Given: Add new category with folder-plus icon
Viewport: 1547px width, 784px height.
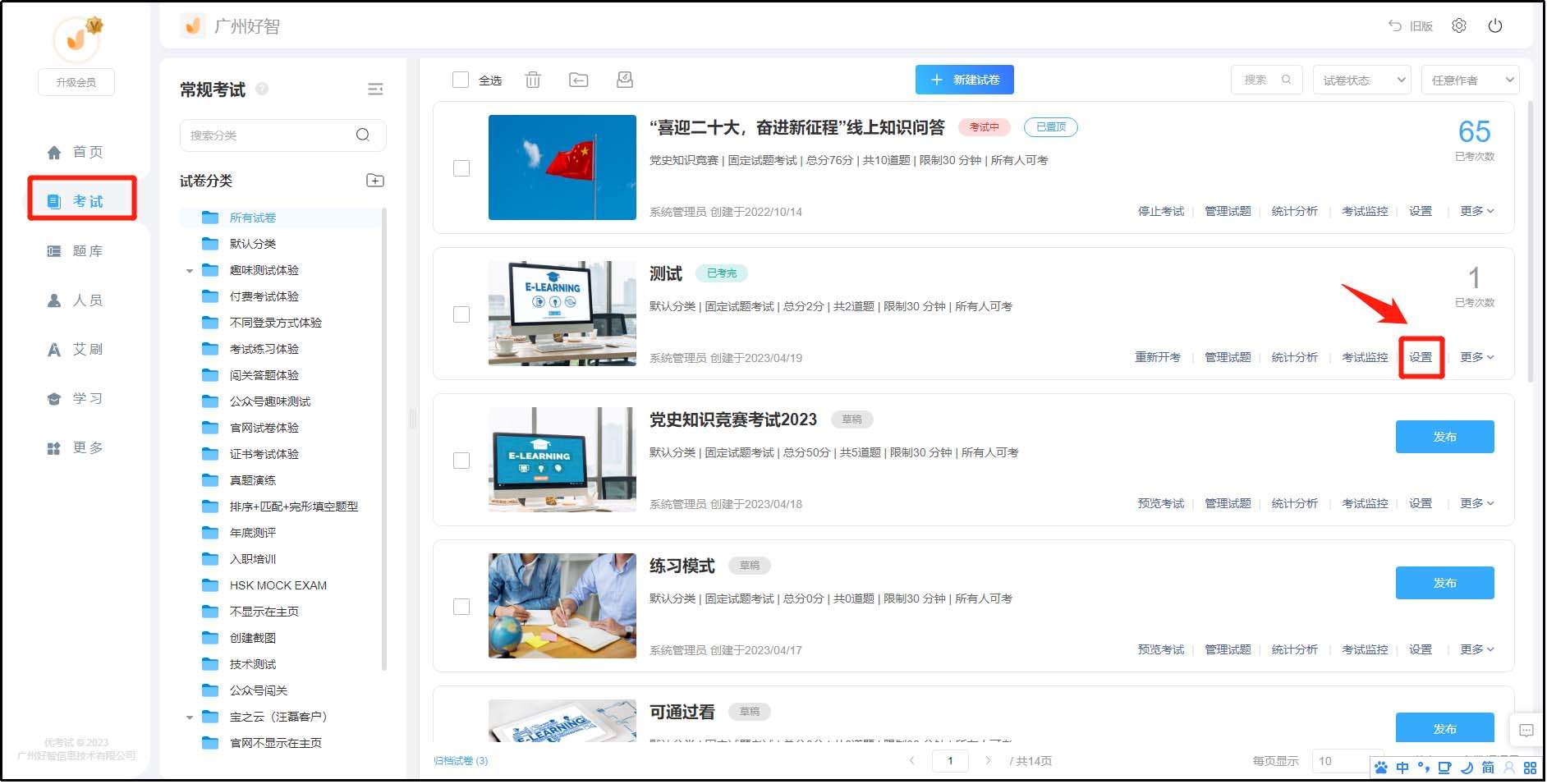Looking at the screenshot, I should pos(375,181).
